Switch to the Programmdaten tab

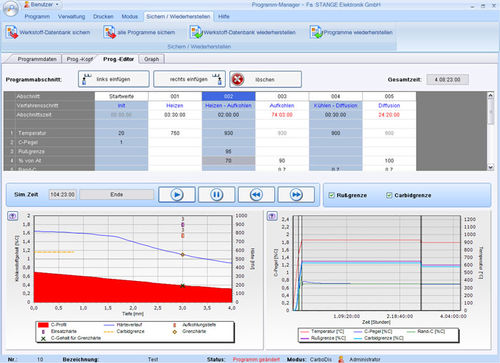click(37, 59)
